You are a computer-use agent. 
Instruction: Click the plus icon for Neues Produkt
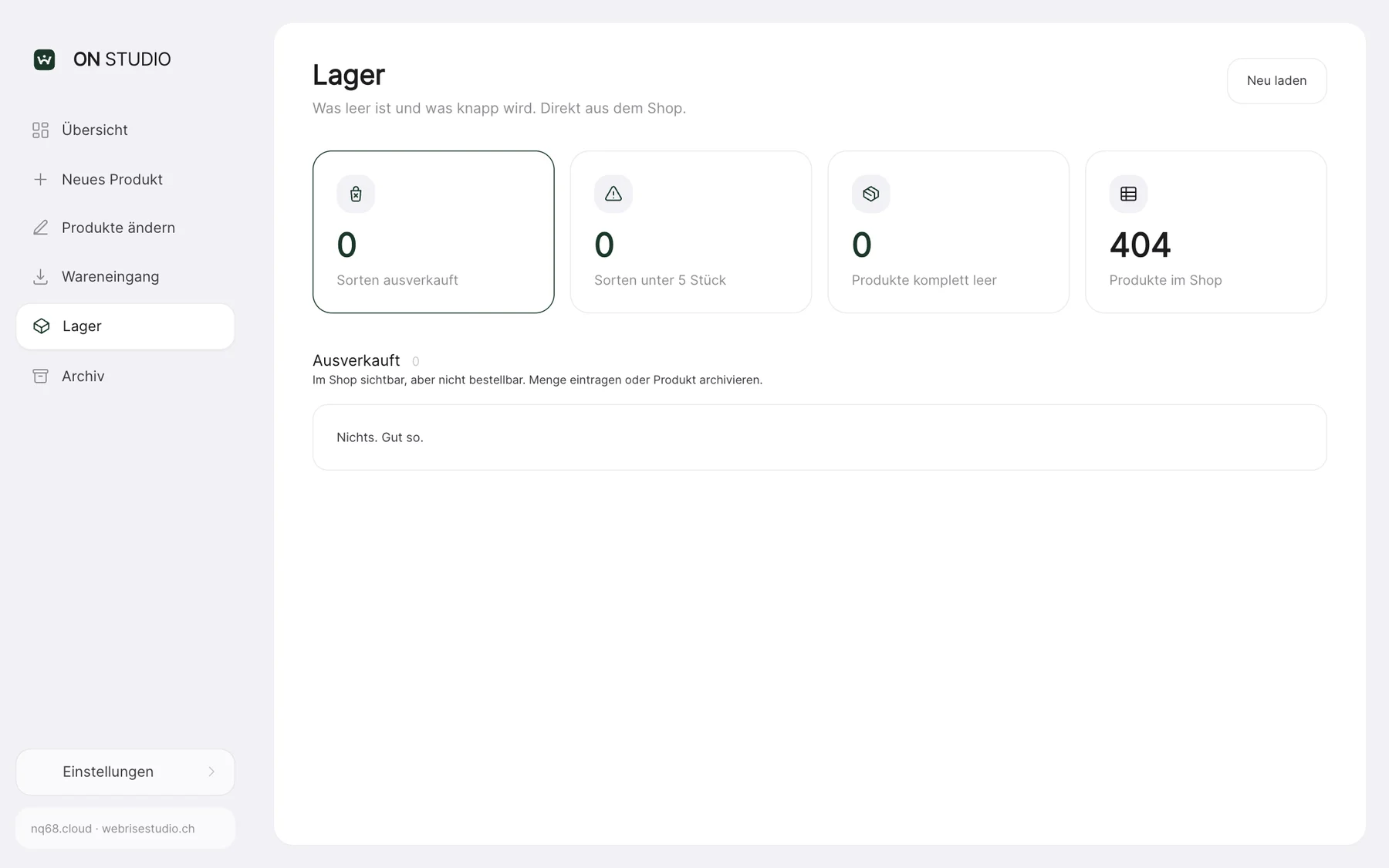point(40,180)
